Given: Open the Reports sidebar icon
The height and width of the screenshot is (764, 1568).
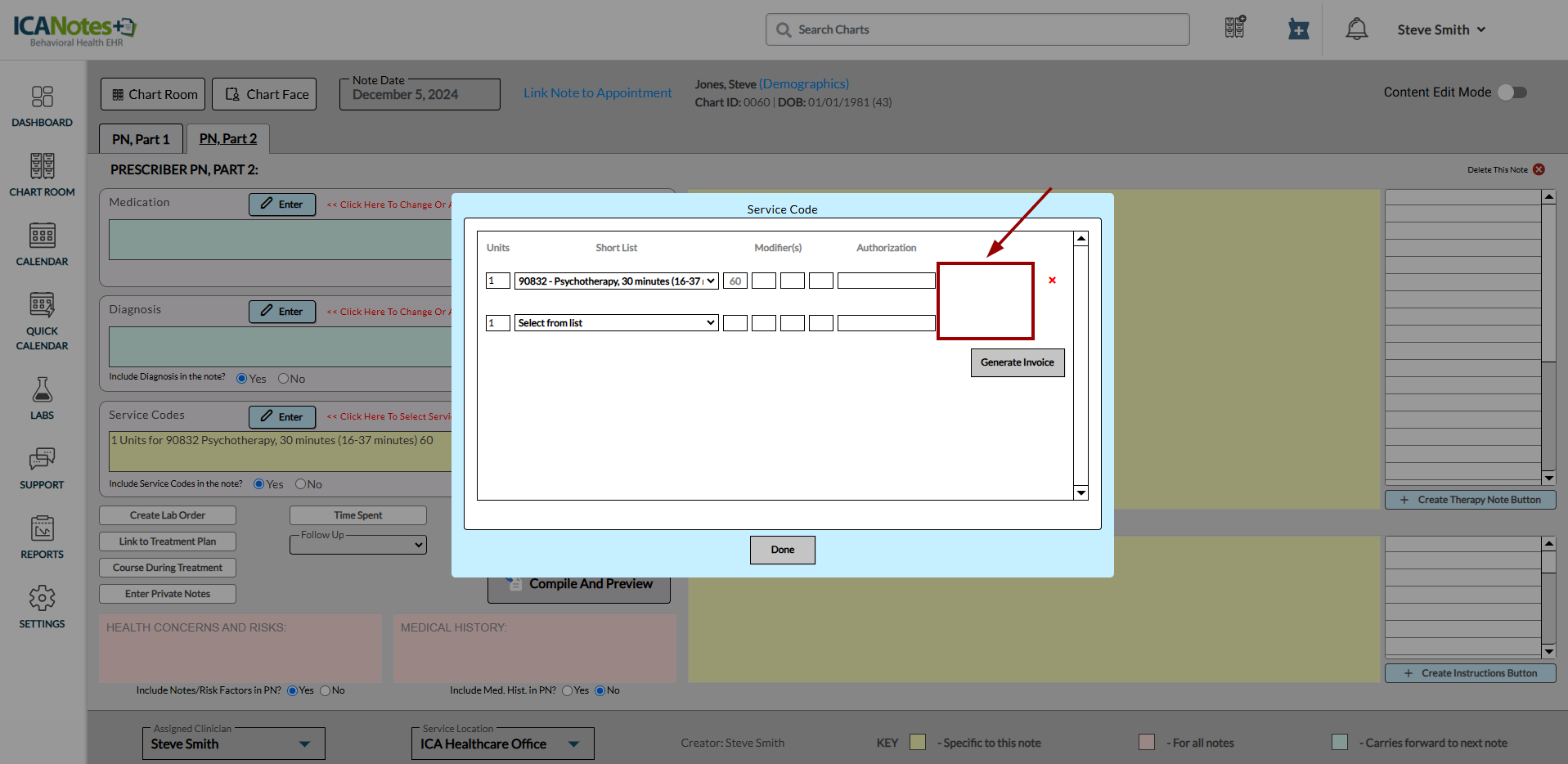Looking at the screenshot, I should 42,537.
